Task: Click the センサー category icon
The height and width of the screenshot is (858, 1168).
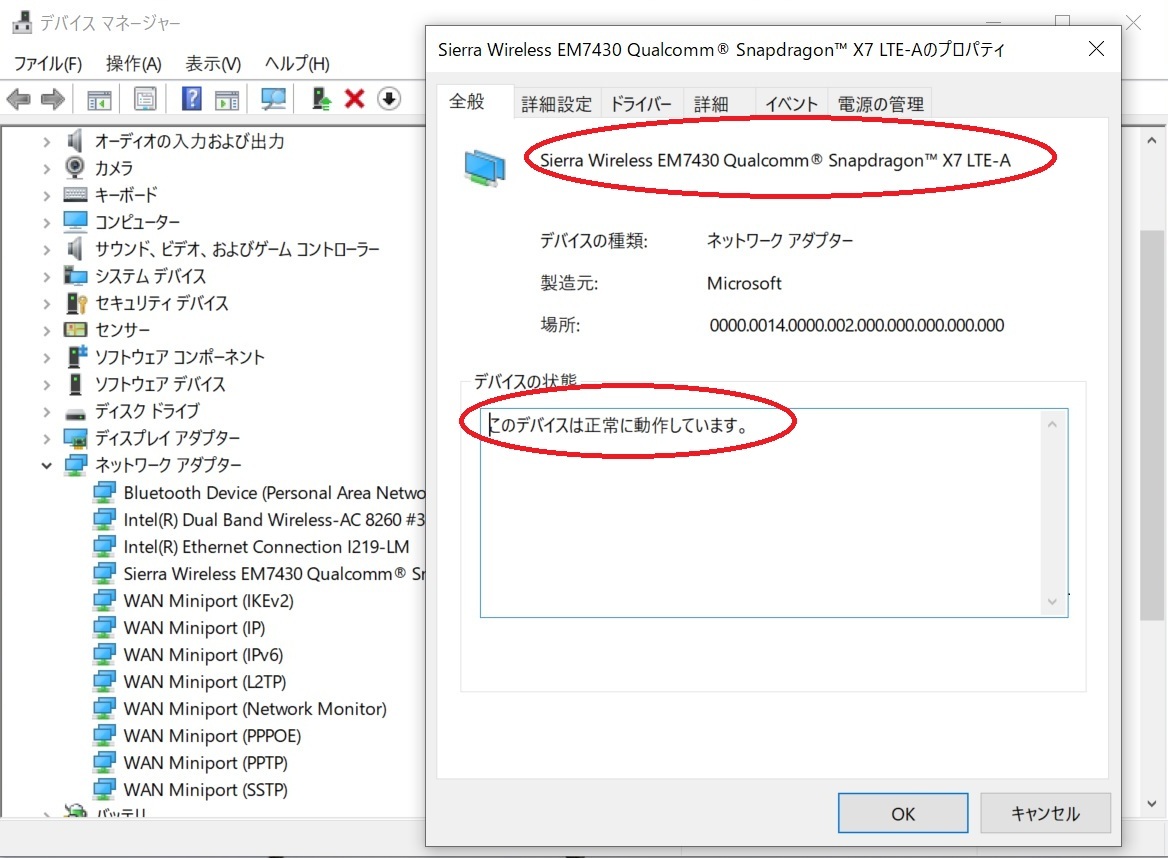Action: tap(75, 330)
